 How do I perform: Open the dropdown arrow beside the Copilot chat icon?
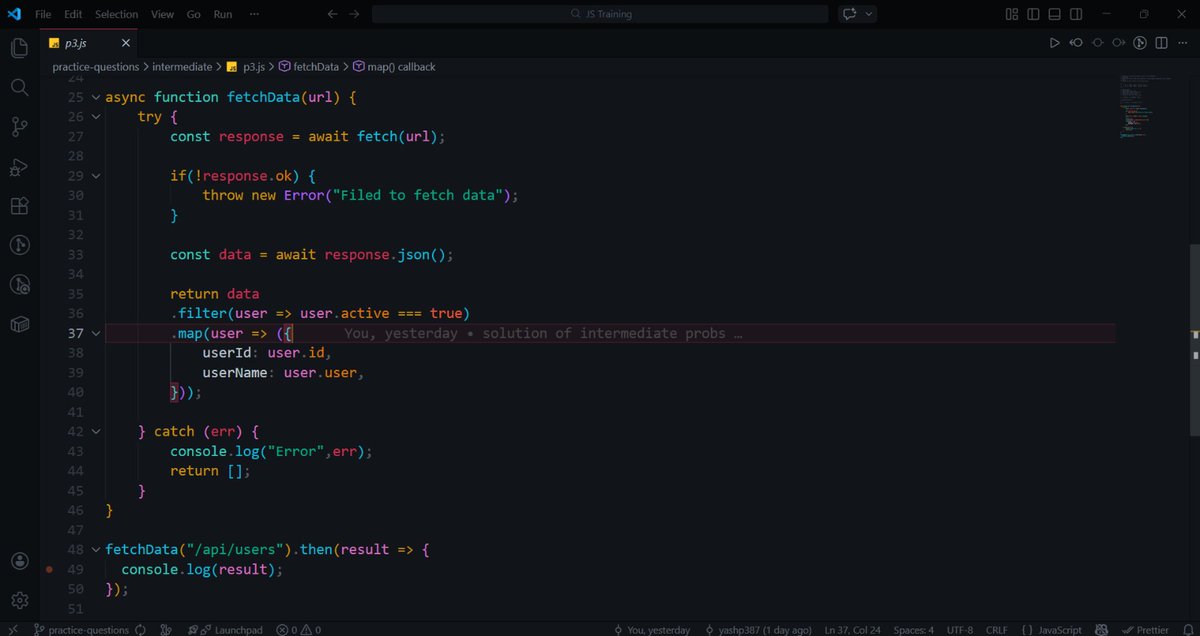[x=868, y=14]
